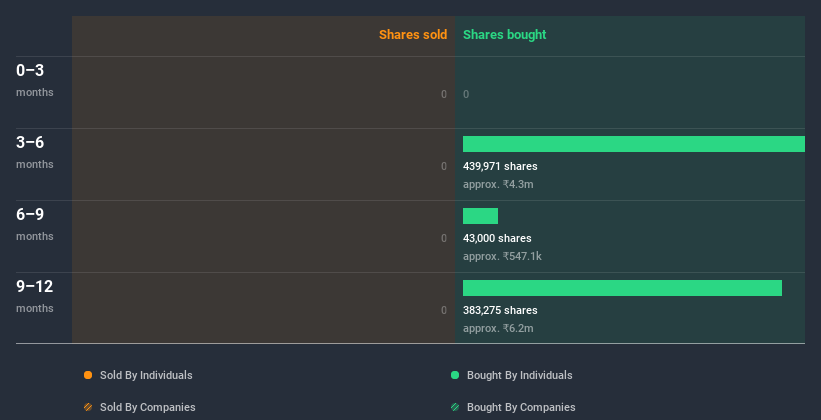Click the shares sold 0 in 6–9 months
Screen dimensions: 821x420
tap(444, 238)
